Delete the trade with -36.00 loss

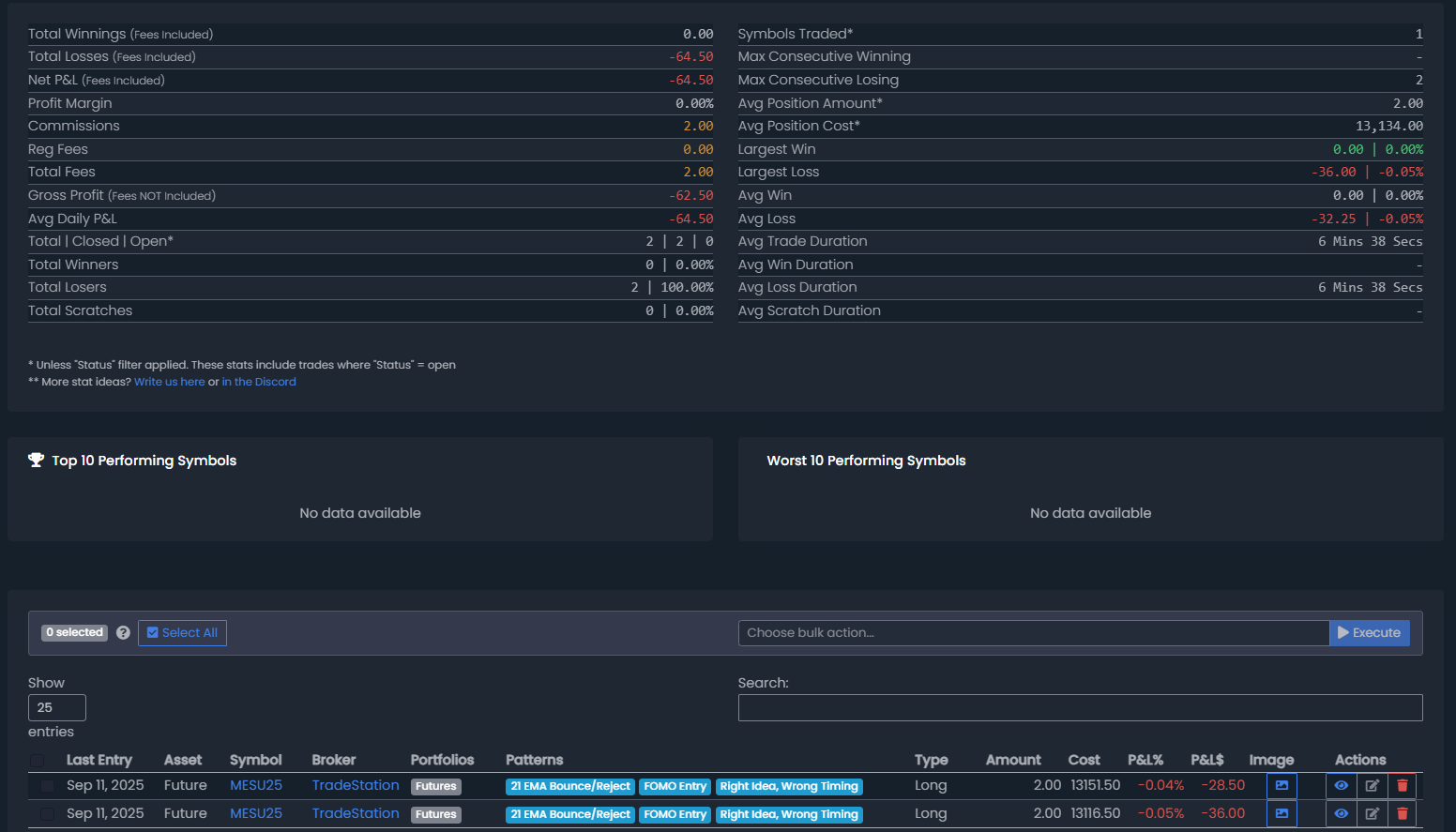click(1402, 814)
